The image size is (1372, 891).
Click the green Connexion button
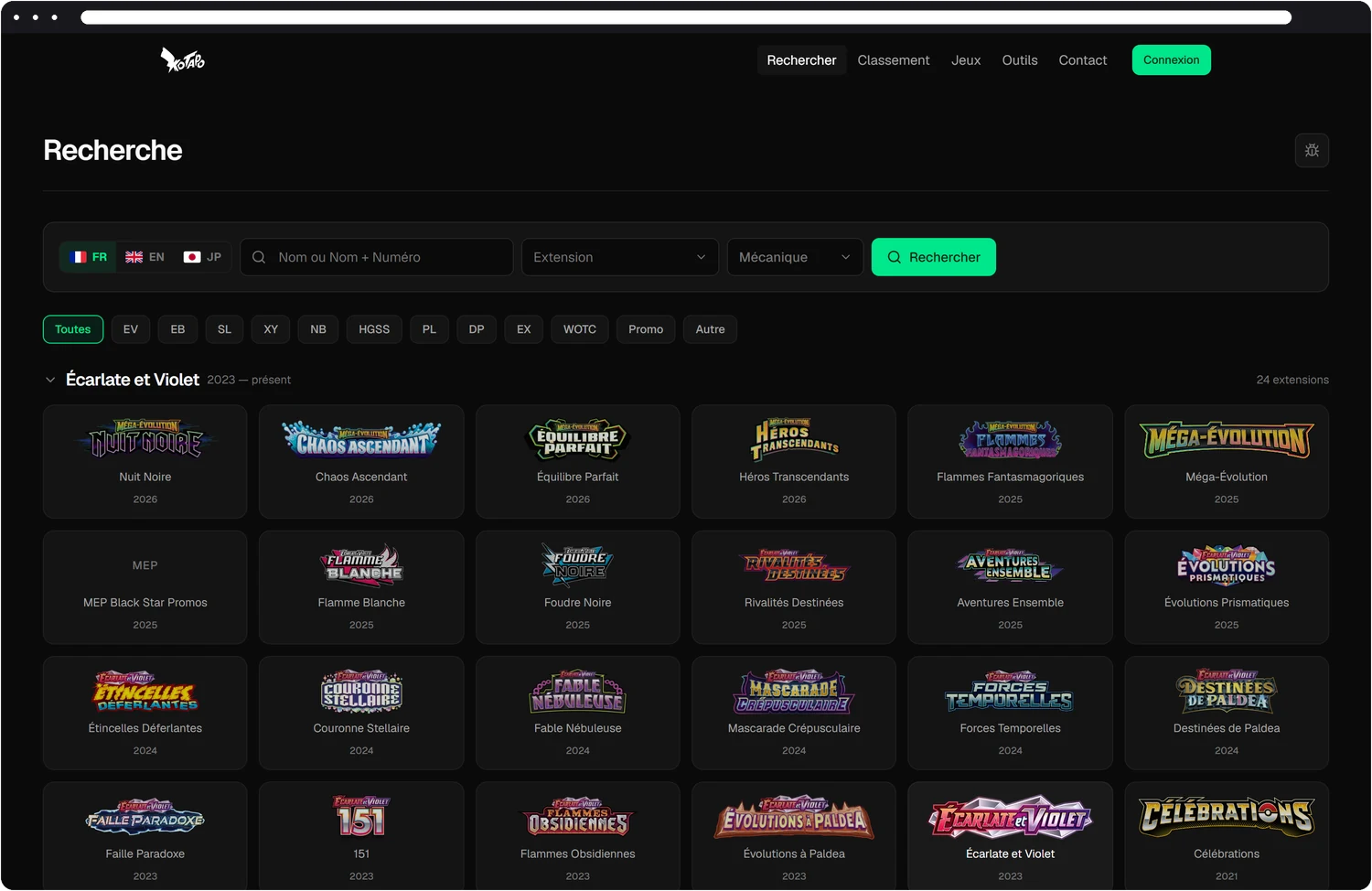point(1172,60)
